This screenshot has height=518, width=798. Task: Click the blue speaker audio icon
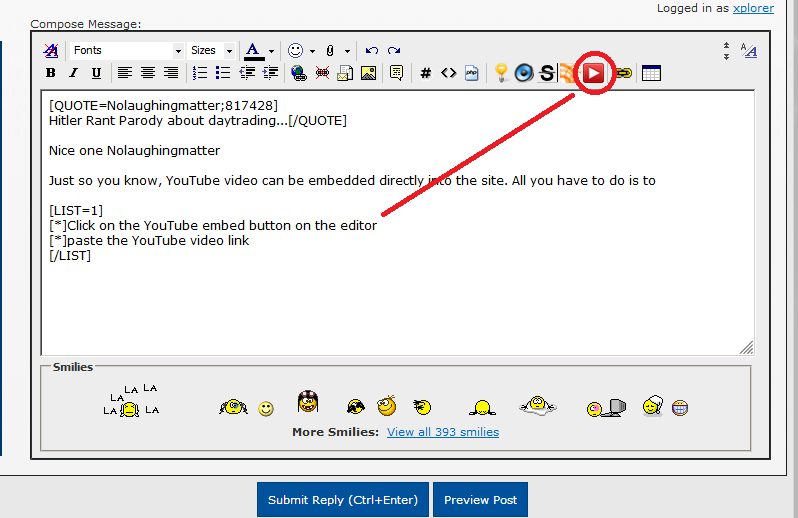[x=524, y=73]
